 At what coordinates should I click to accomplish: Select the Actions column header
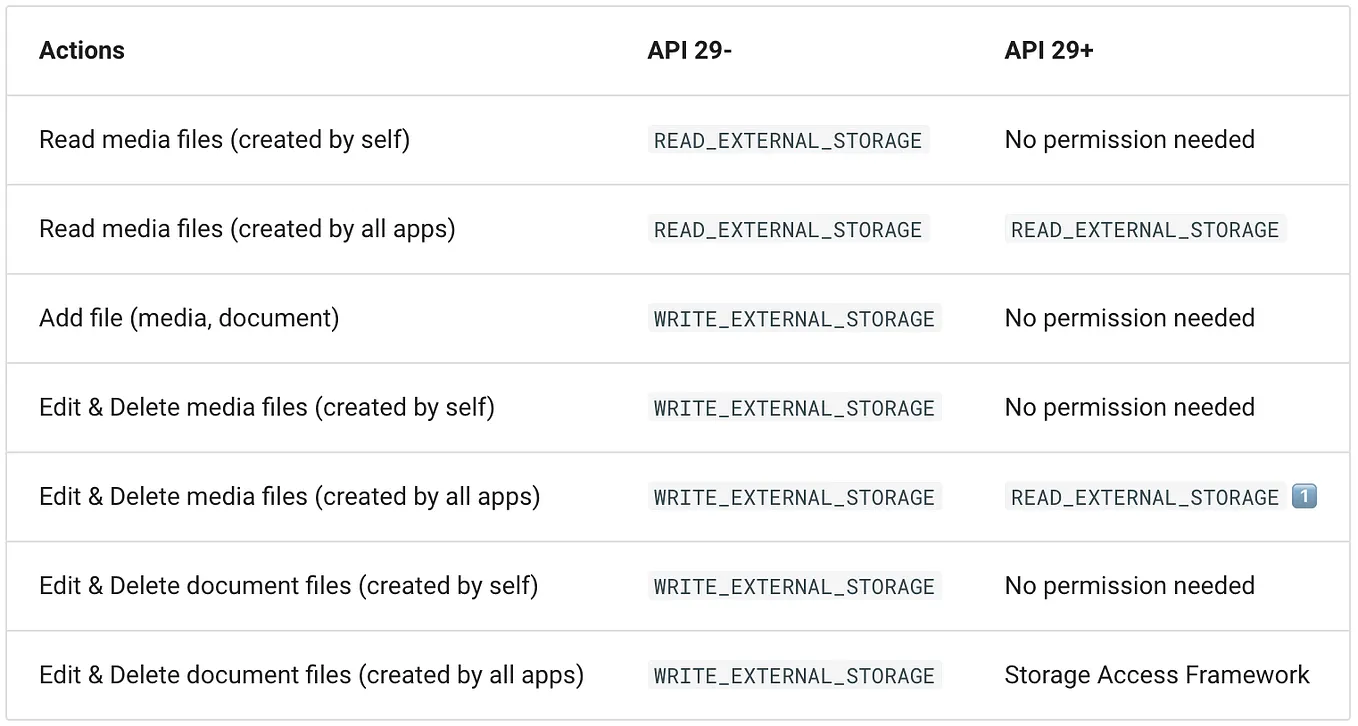click(82, 51)
